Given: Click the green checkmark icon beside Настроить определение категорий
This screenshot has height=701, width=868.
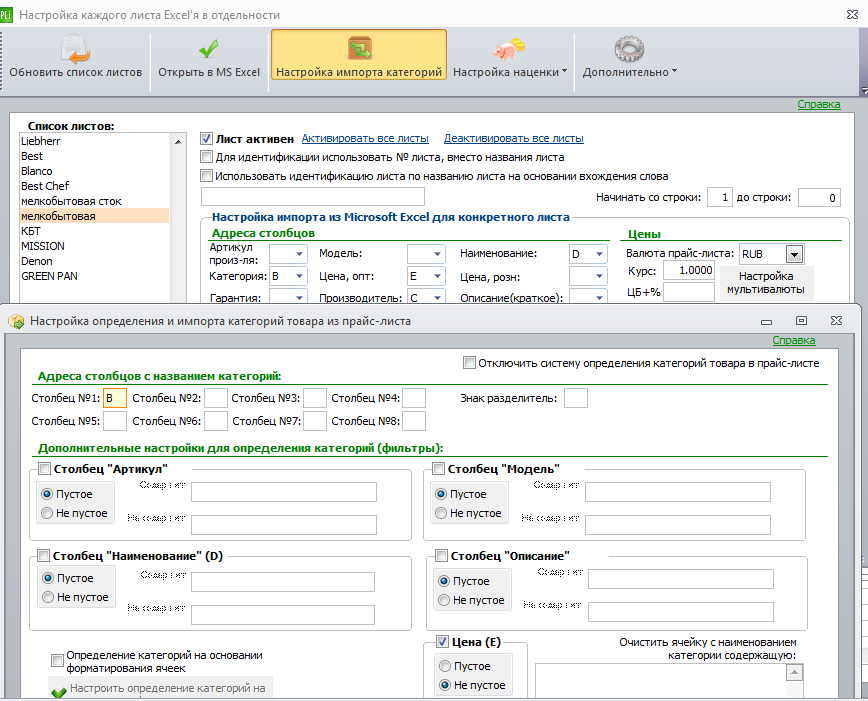Looking at the screenshot, I should pyautogui.click(x=58, y=692).
